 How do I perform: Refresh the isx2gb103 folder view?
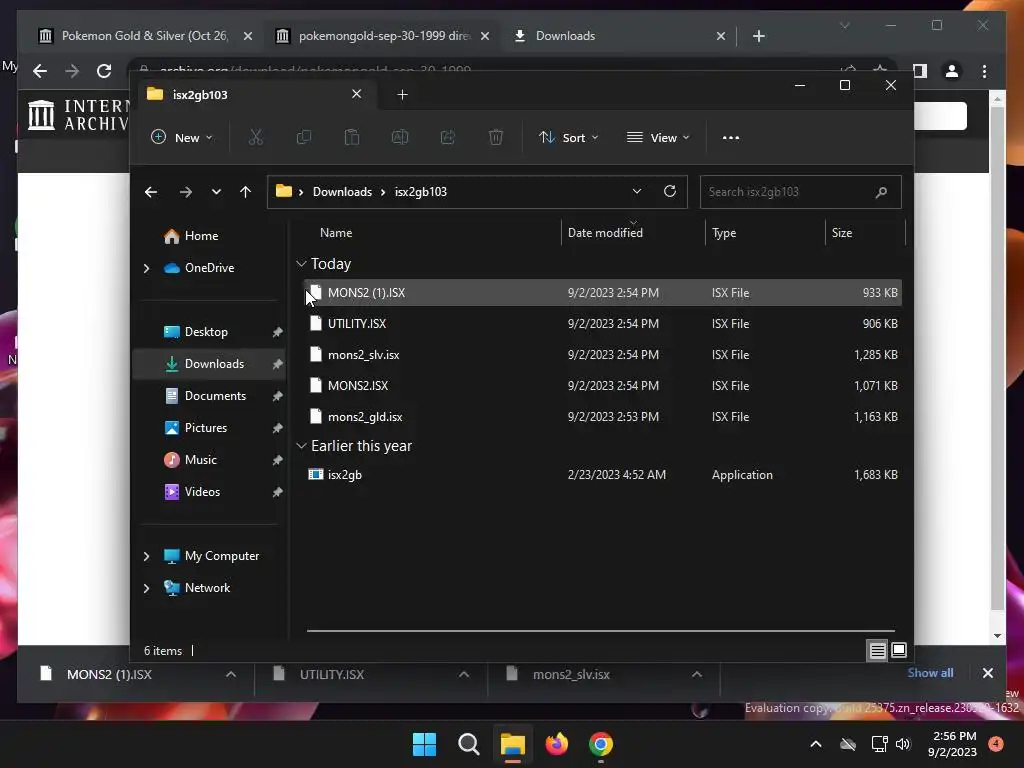670,191
